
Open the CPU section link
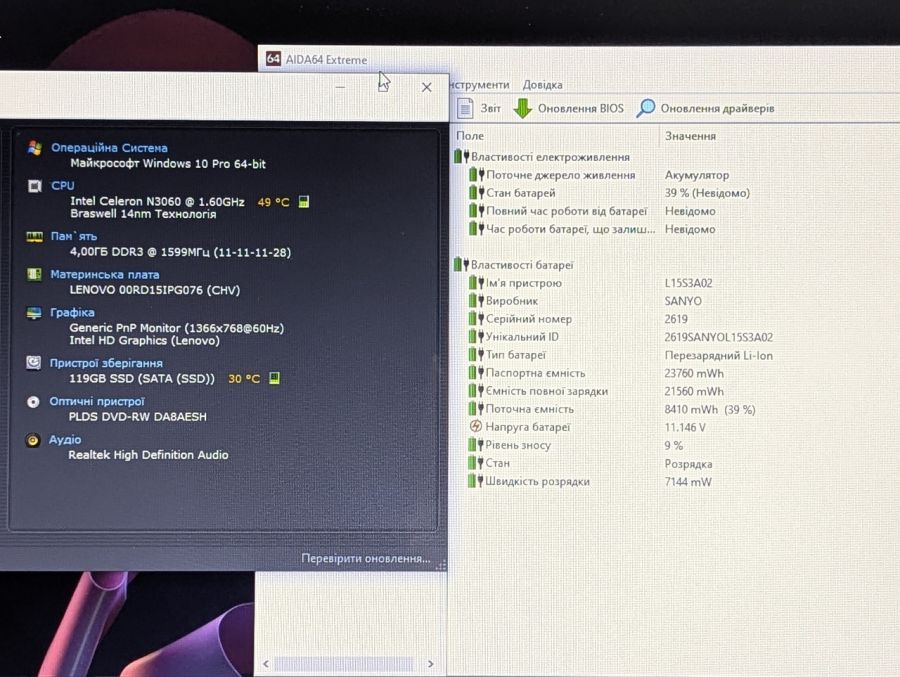click(63, 185)
